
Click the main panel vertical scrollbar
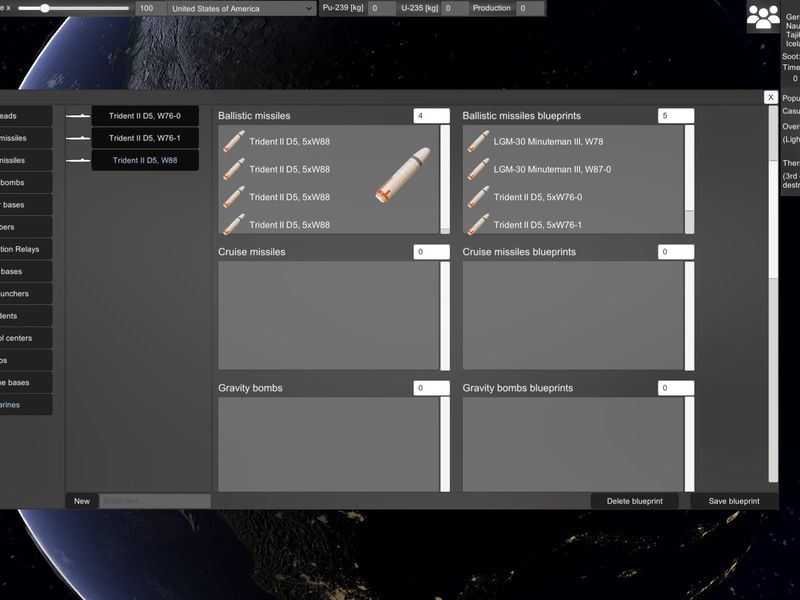click(x=773, y=293)
